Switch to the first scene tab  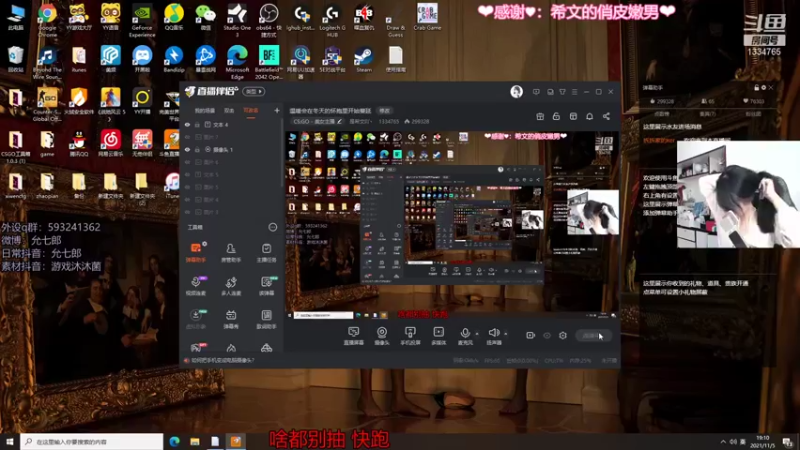click(x=205, y=110)
